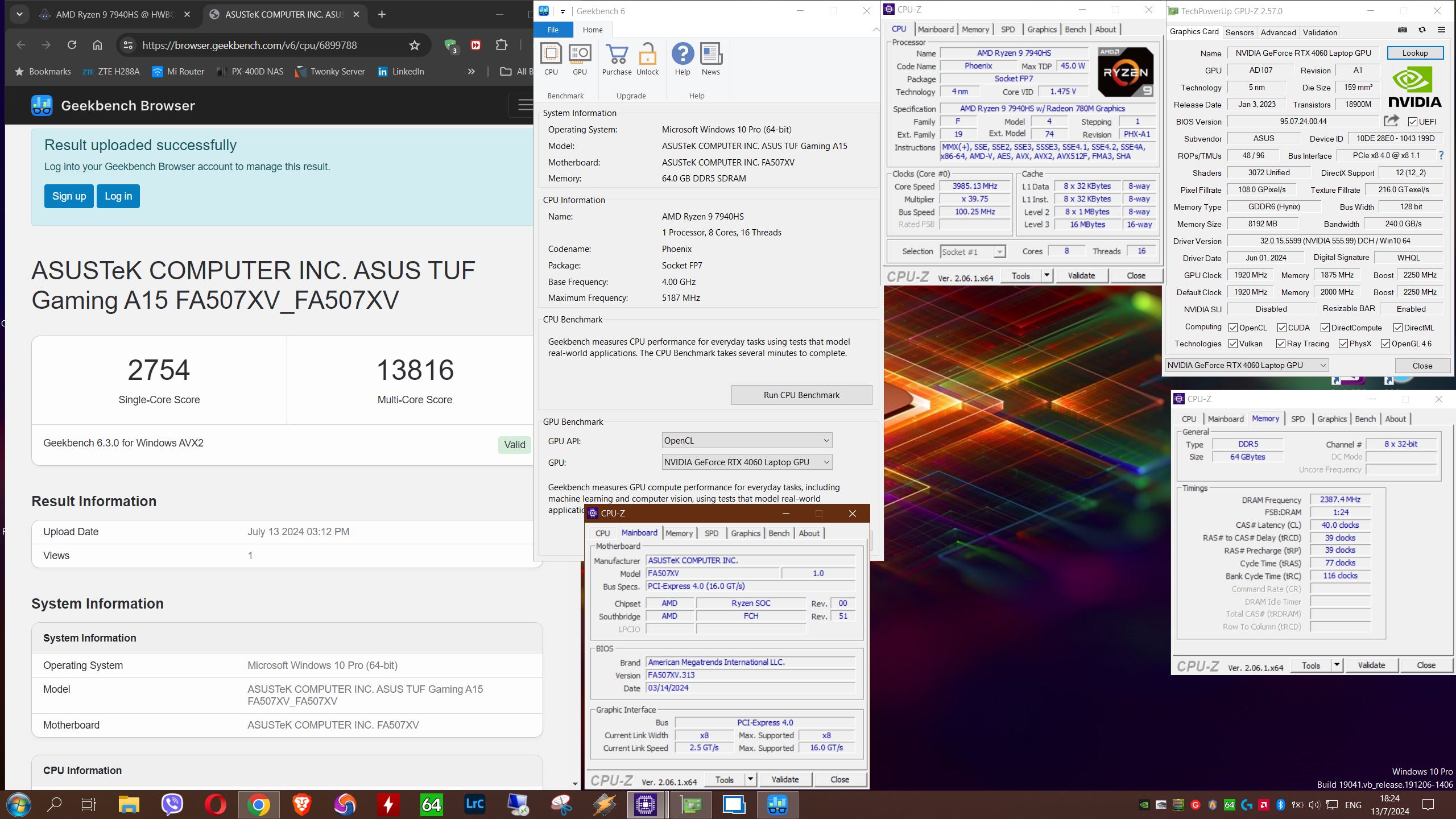The width and height of the screenshot is (1456, 819).
Task: Toggle the DirectCompute checkbox in GPU-Z
Action: 1325,328
